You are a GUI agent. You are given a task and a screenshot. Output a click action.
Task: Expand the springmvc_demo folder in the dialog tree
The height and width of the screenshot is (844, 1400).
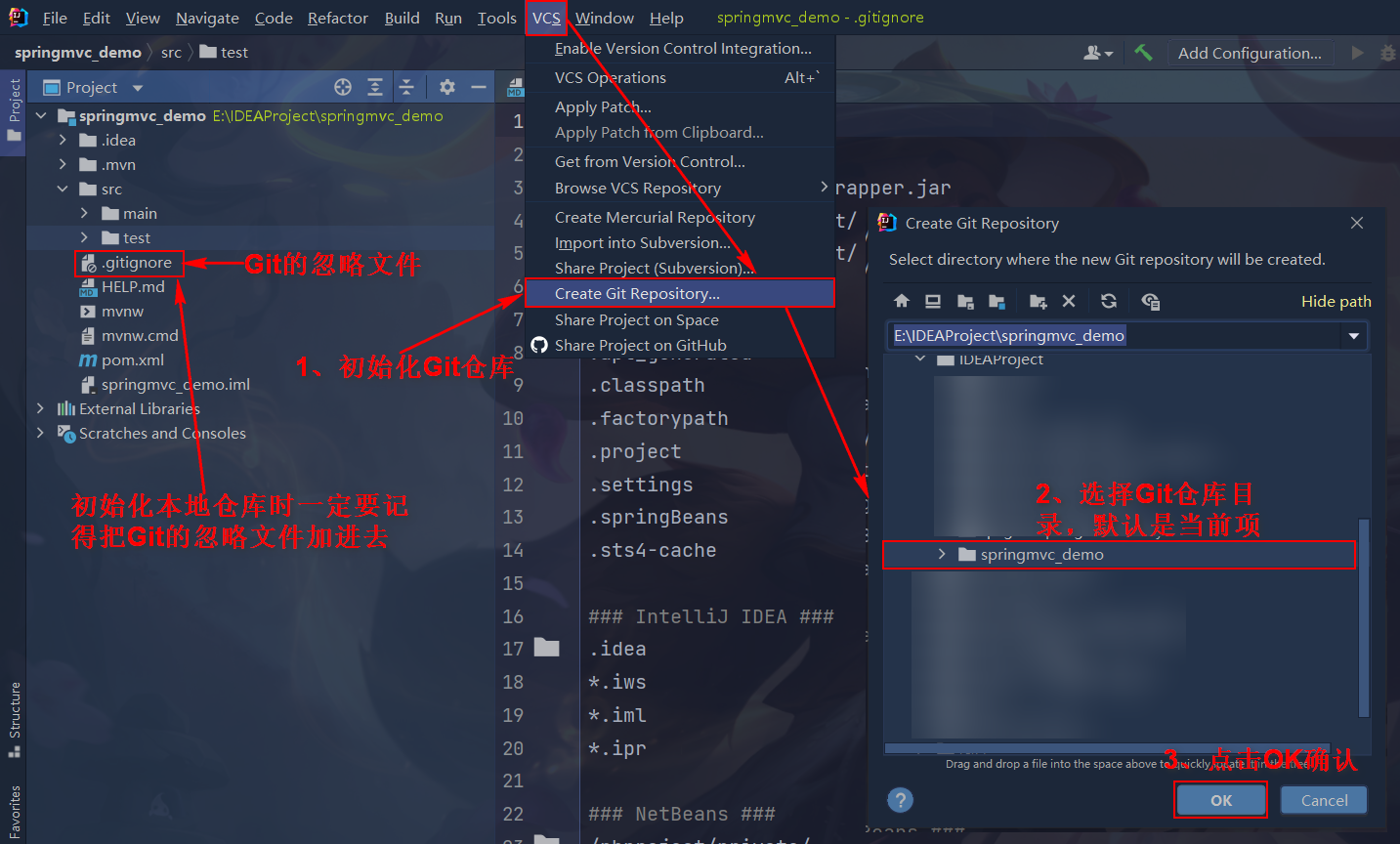click(941, 555)
